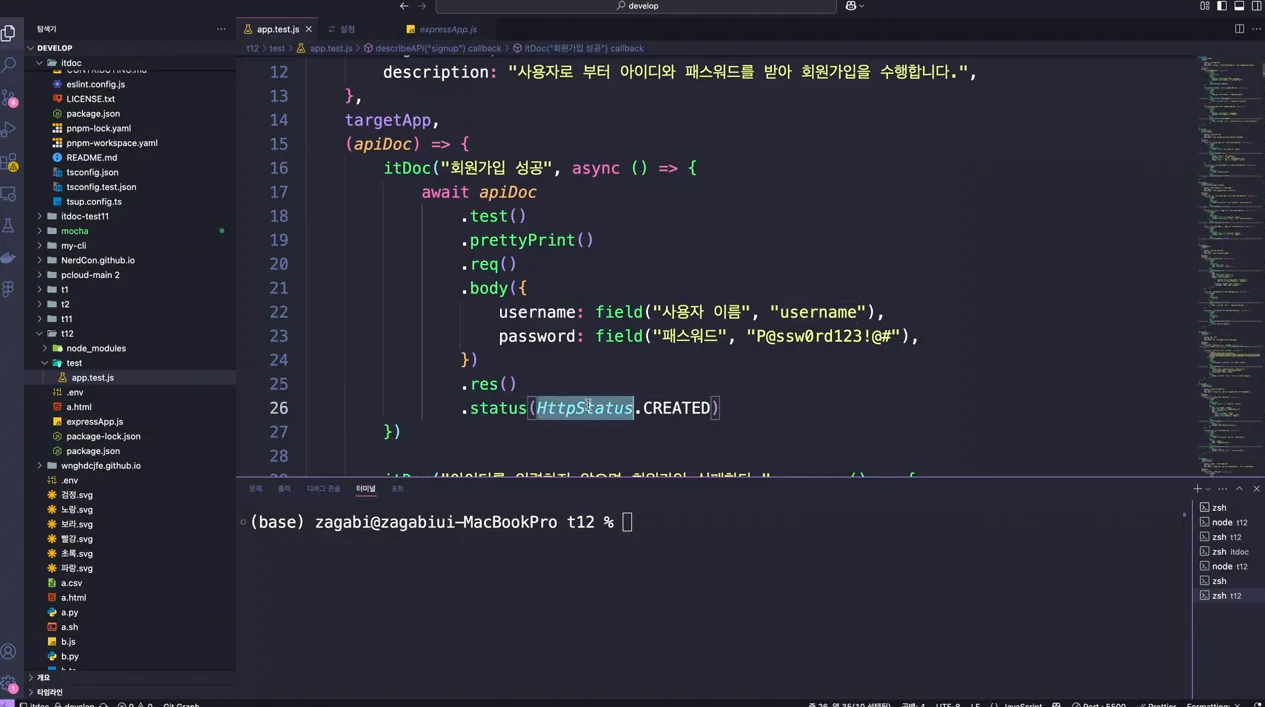Expand the pcloud-main 2 folder
Screen dimensions: 1265x707
[x=130, y=275]
